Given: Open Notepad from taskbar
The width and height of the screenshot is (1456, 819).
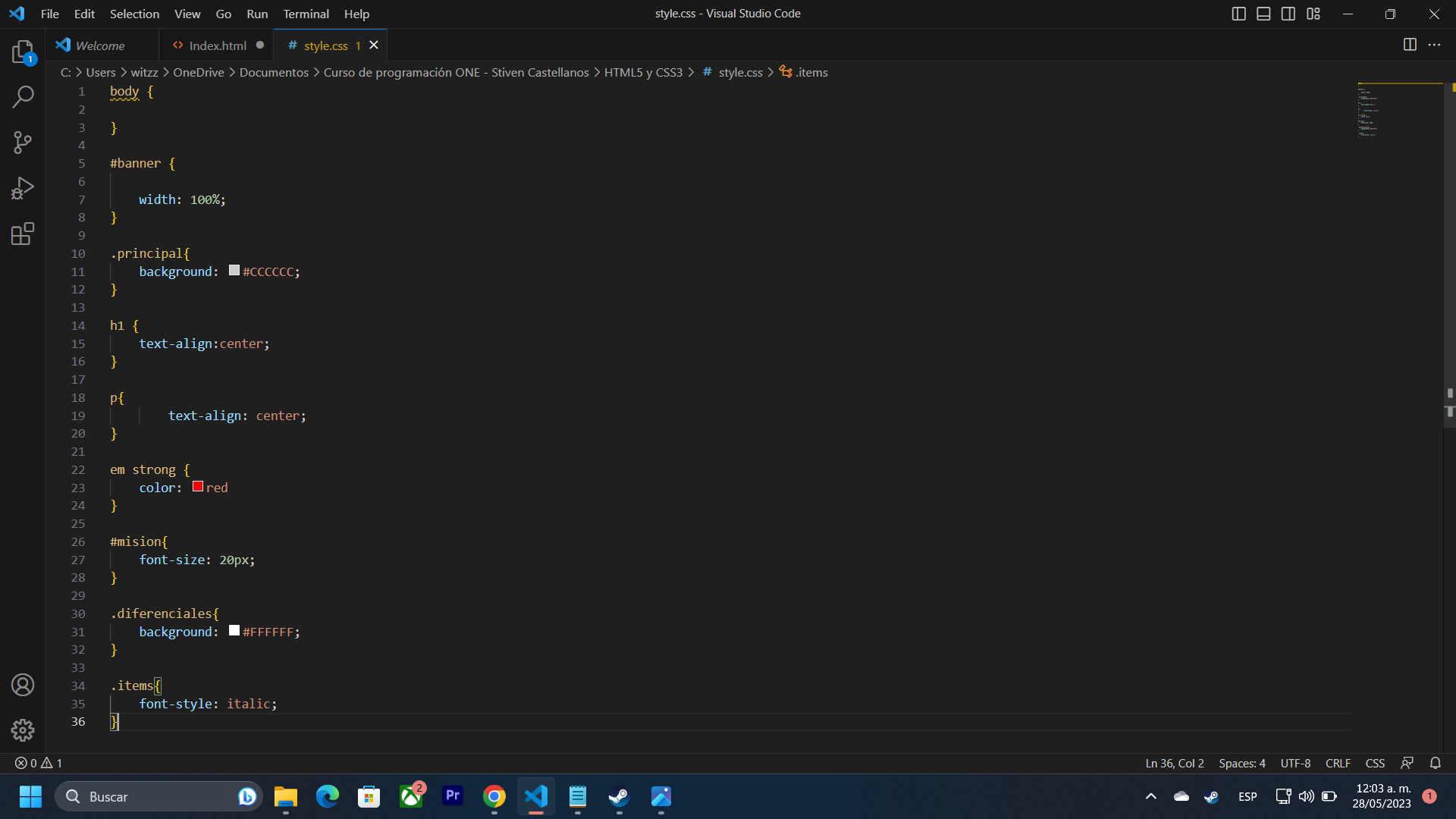Looking at the screenshot, I should (578, 796).
